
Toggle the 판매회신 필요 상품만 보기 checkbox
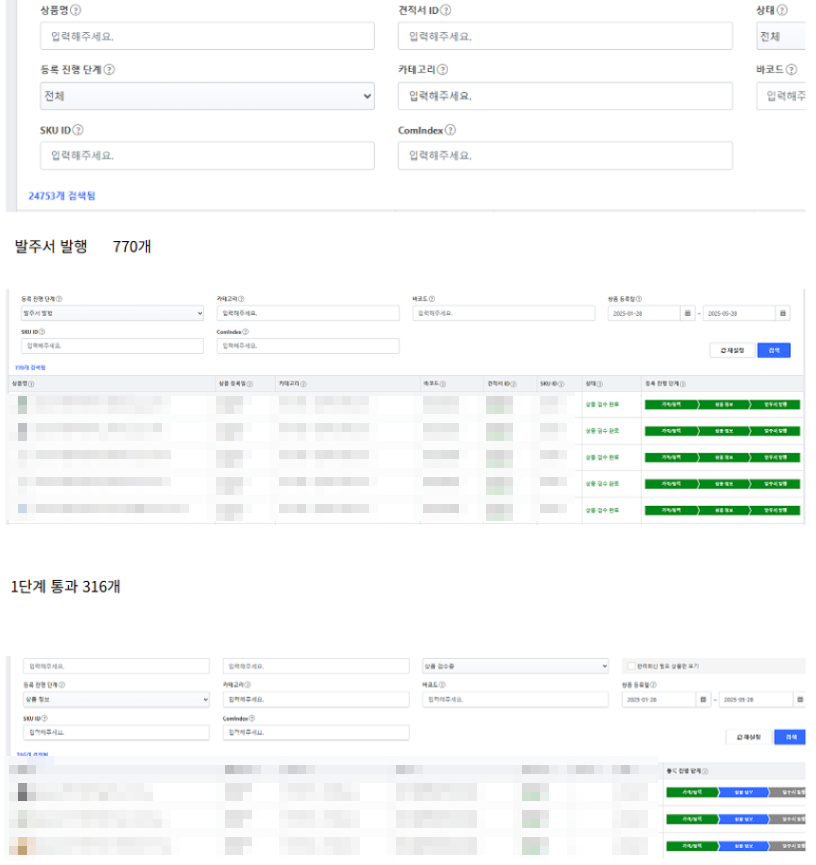(x=629, y=666)
